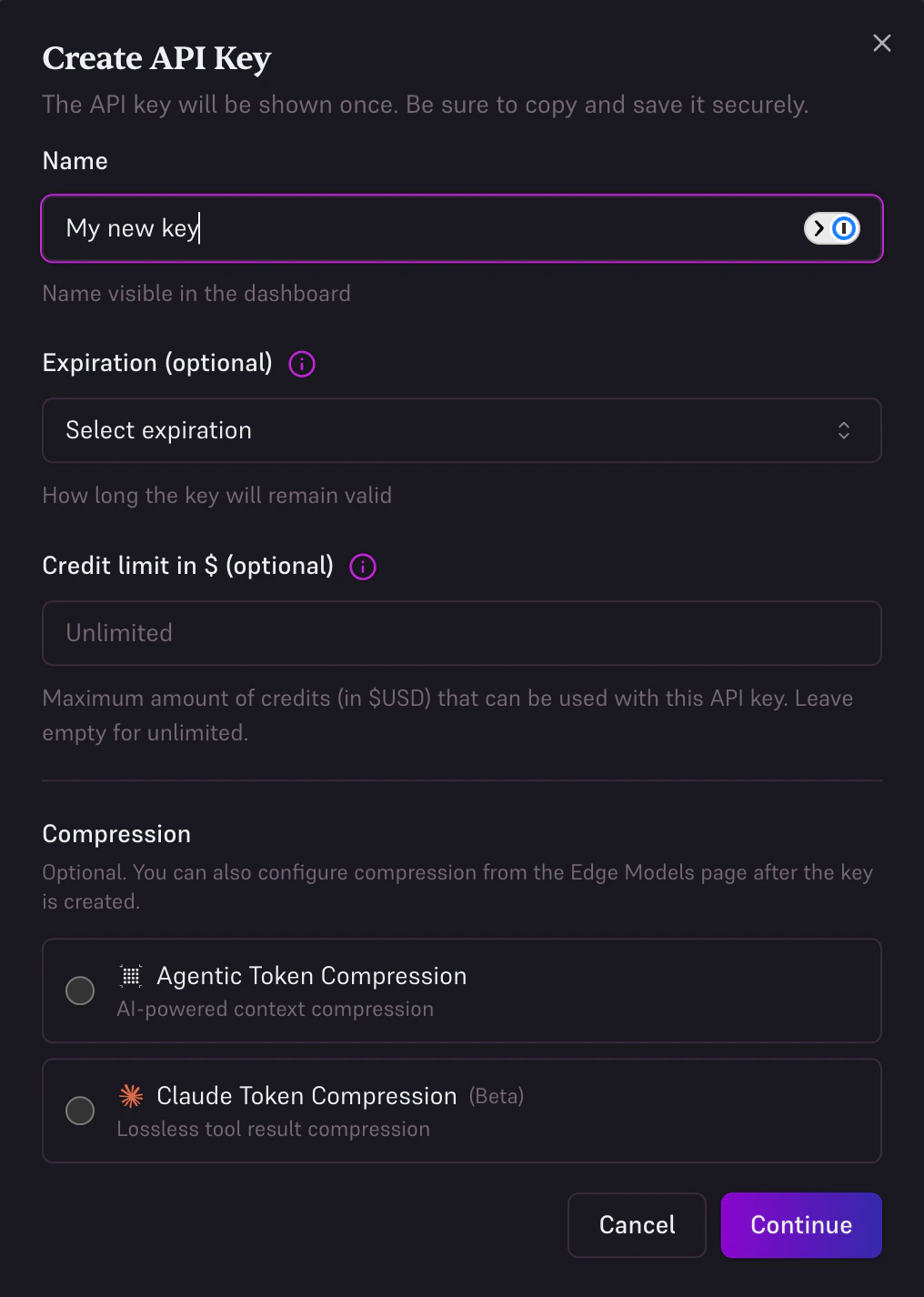Image resolution: width=924 pixels, height=1297 pixels.
Task: Click the Expiration (optional) field label
Action: 157,363
